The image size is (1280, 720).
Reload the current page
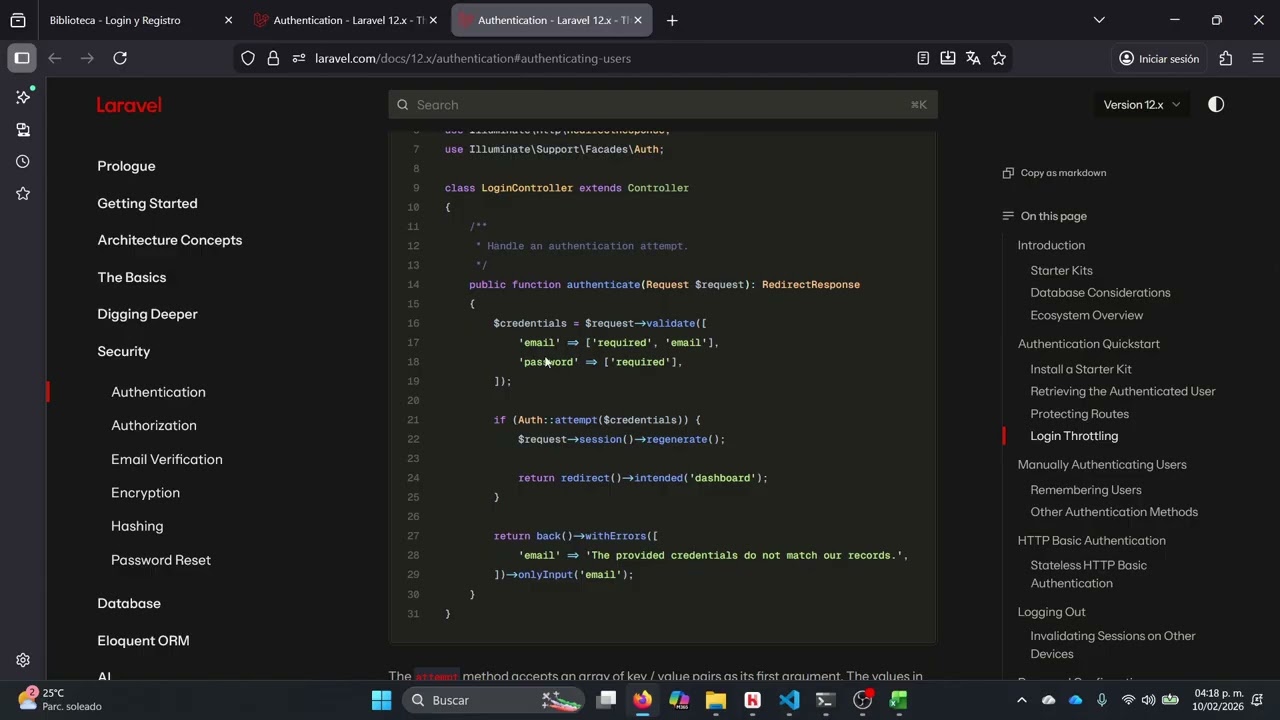click(x=120, y=58)
